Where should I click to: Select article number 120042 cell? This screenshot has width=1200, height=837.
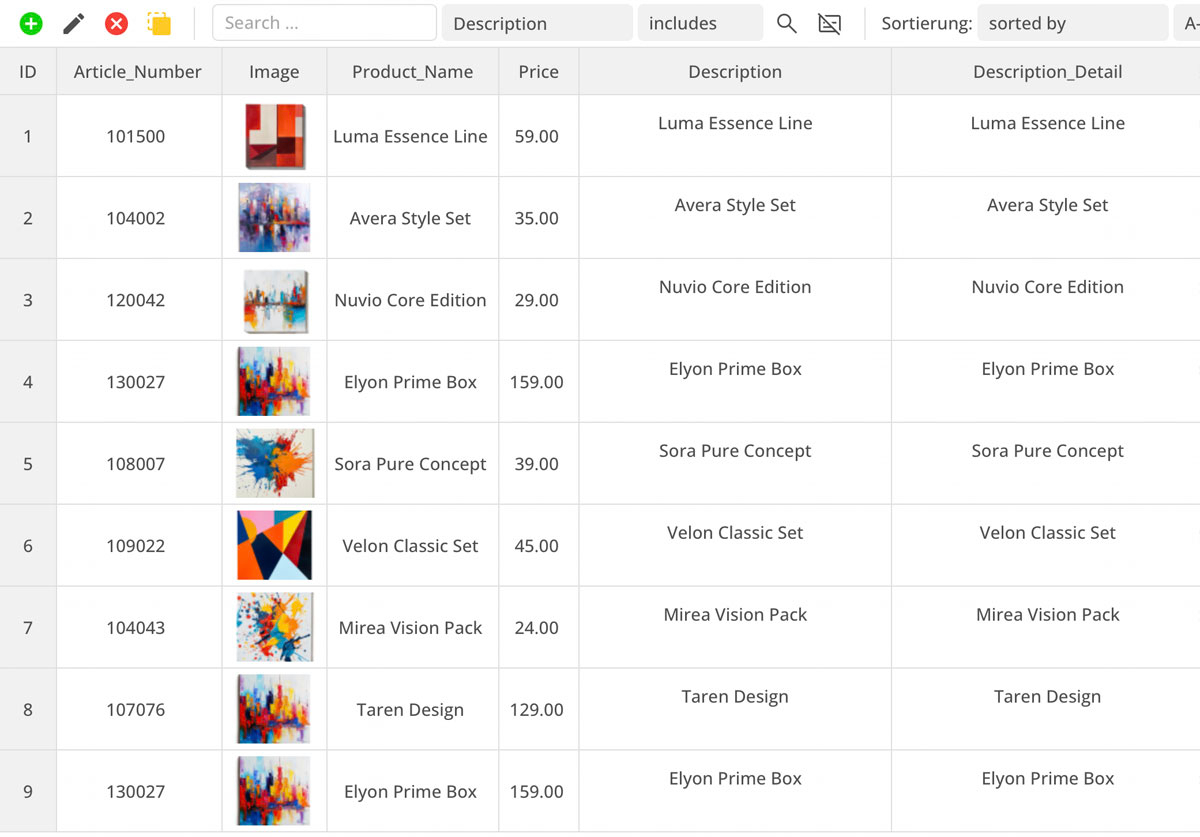136,300
